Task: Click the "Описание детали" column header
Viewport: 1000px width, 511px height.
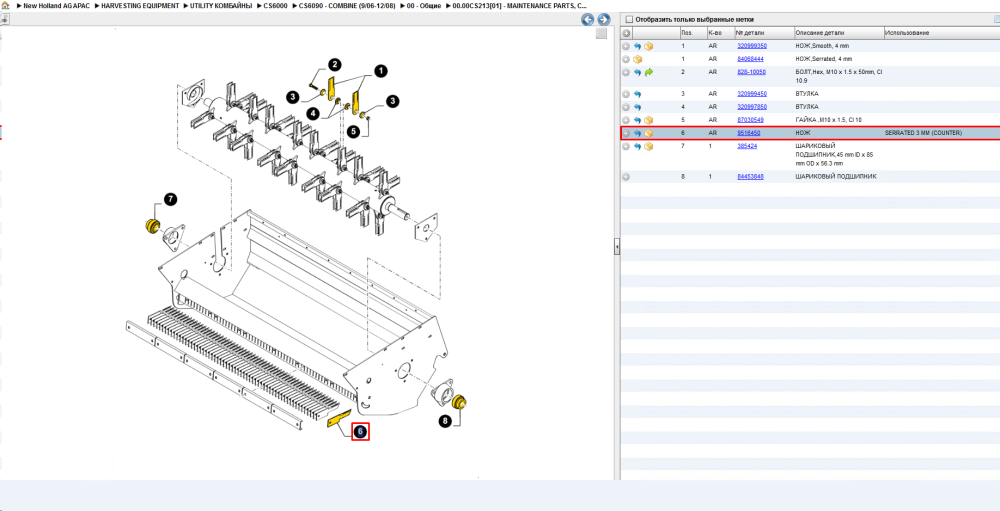Action: tap(820, 33)
